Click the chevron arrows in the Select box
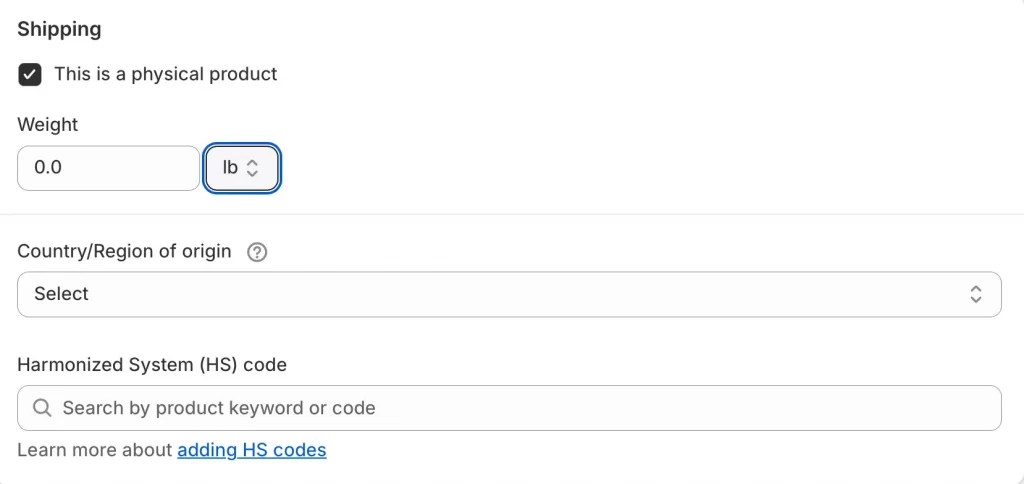The height and width of the screenshot is (484, 1024). pyautogui.click(x=976, y=294)
